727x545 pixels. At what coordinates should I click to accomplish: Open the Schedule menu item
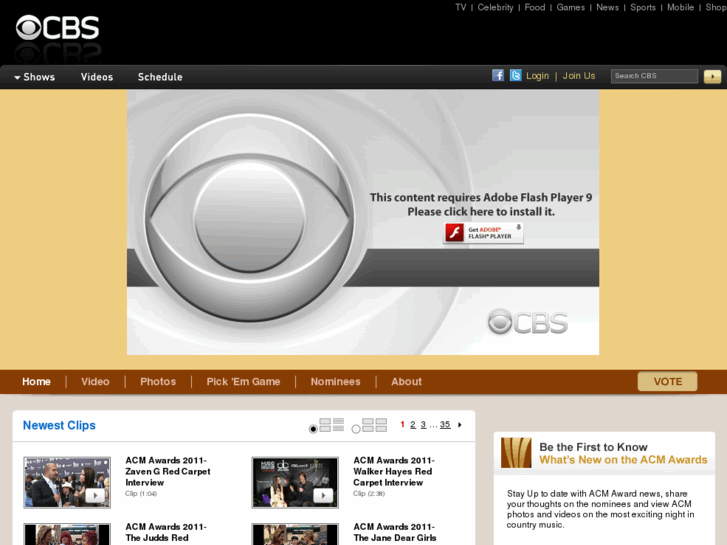(160, 77)
